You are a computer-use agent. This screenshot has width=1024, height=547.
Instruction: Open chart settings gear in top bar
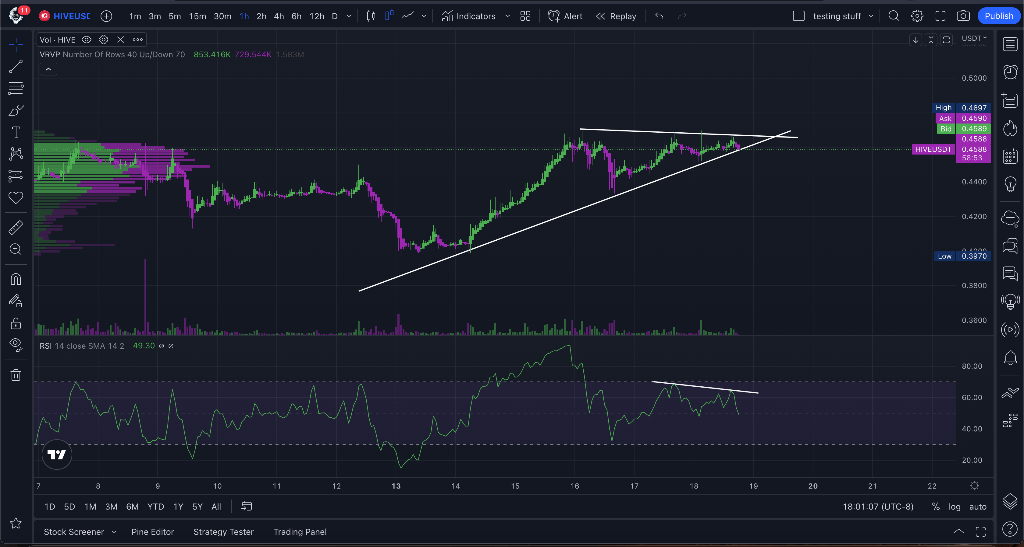tap(917, 16)
